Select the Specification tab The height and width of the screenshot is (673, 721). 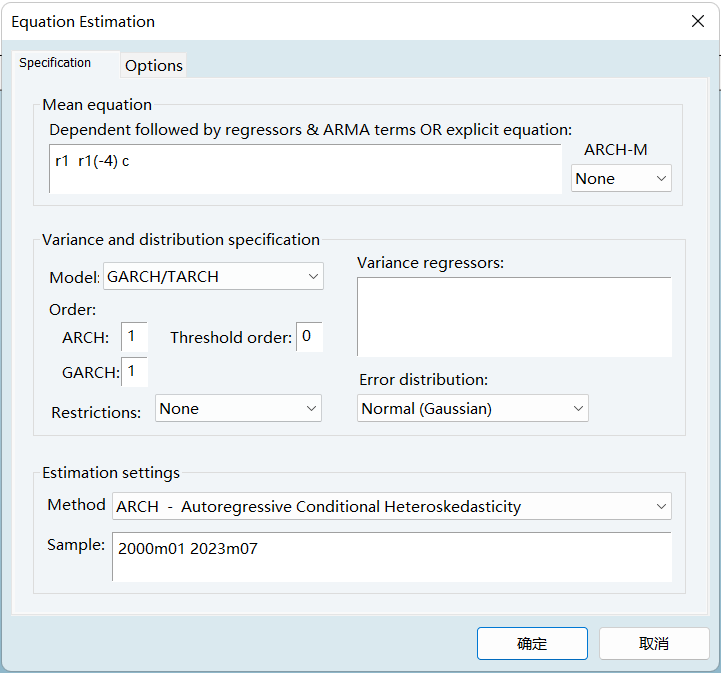(x=55, y=63)
